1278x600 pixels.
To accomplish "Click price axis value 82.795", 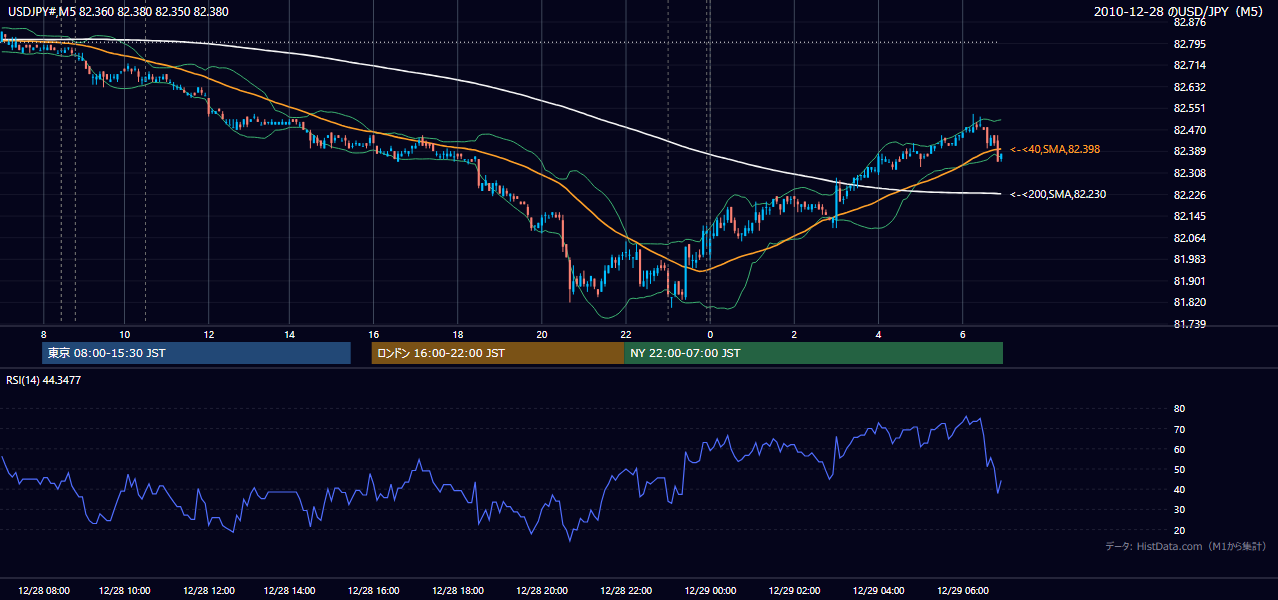I will pyautogui.click(x=1189, y=44).
